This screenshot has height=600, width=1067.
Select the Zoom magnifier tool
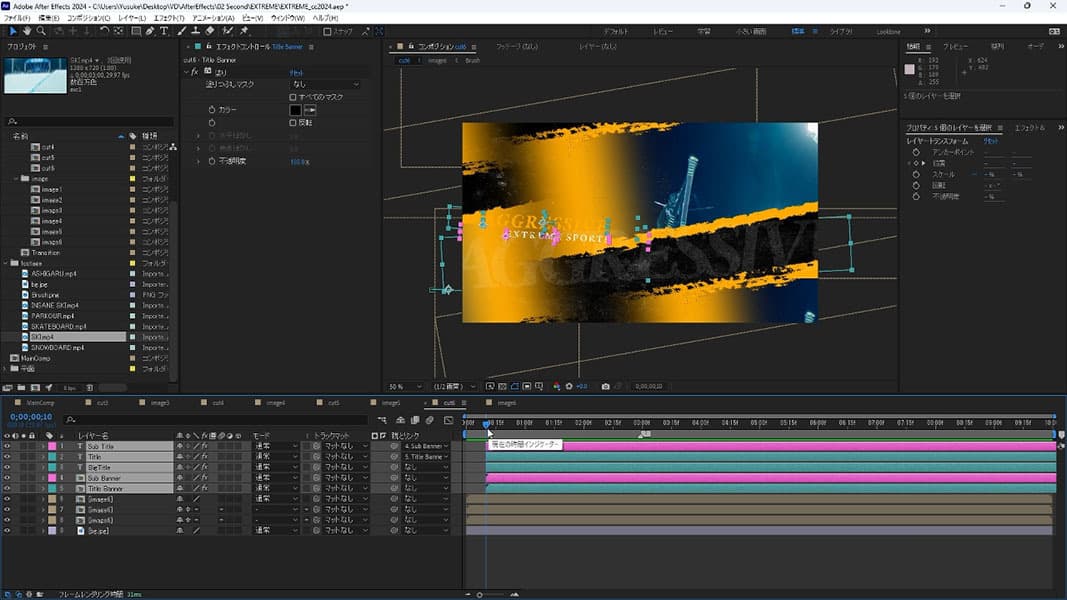pyautogui.click(x=41, y=31)
